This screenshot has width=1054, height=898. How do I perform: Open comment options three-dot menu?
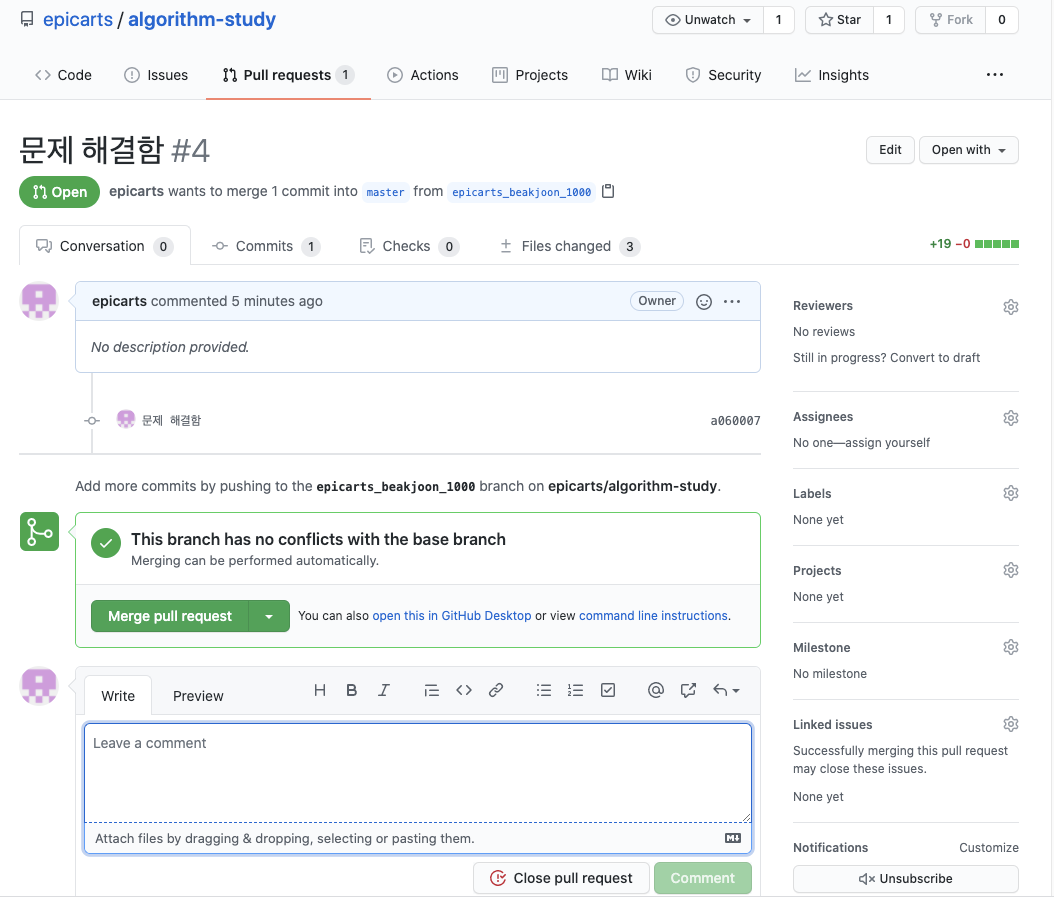[732, 302]
